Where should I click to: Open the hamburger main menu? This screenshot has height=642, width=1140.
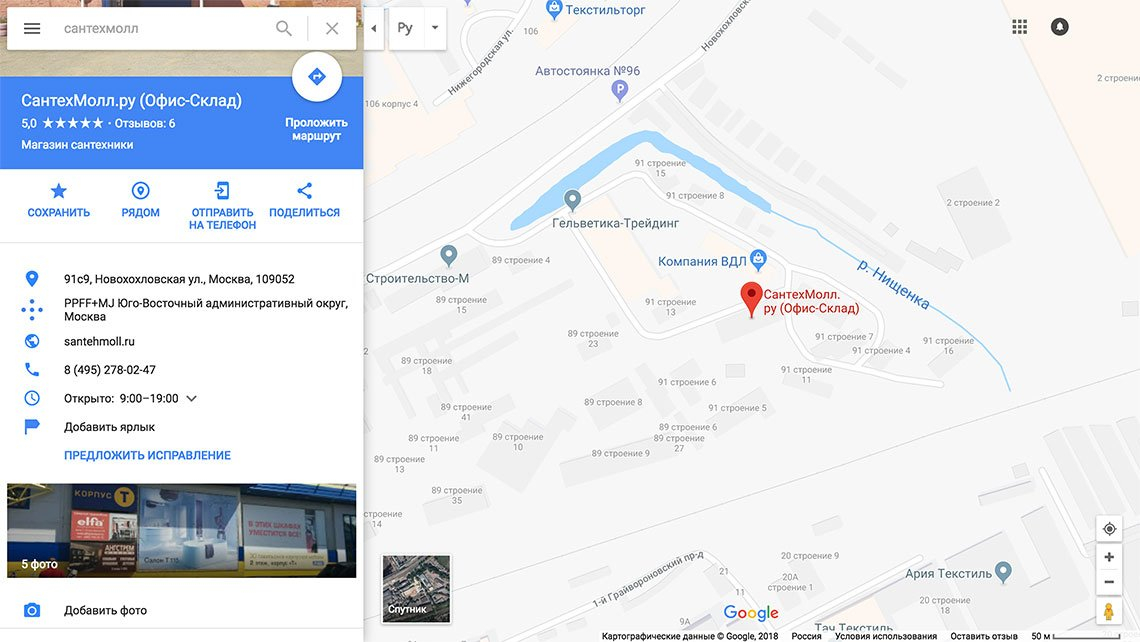pyautogui.click(x=32, y=28)
